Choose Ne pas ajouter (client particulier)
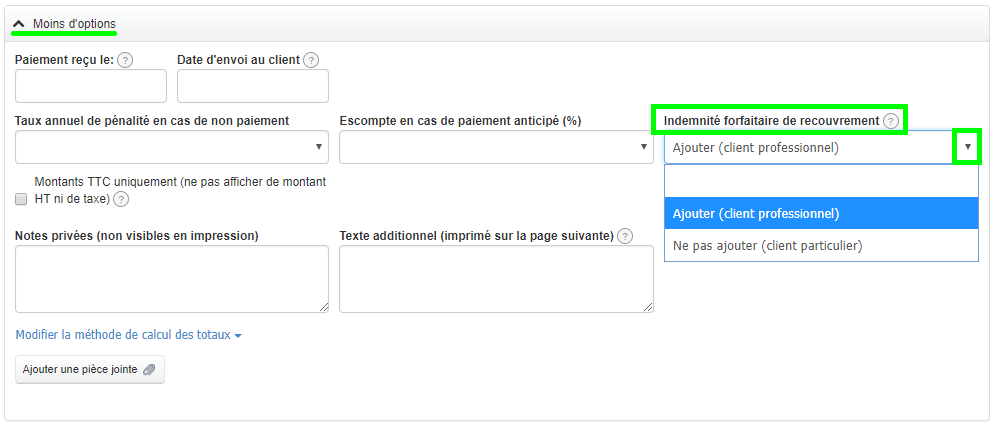 tap(821, 245)
